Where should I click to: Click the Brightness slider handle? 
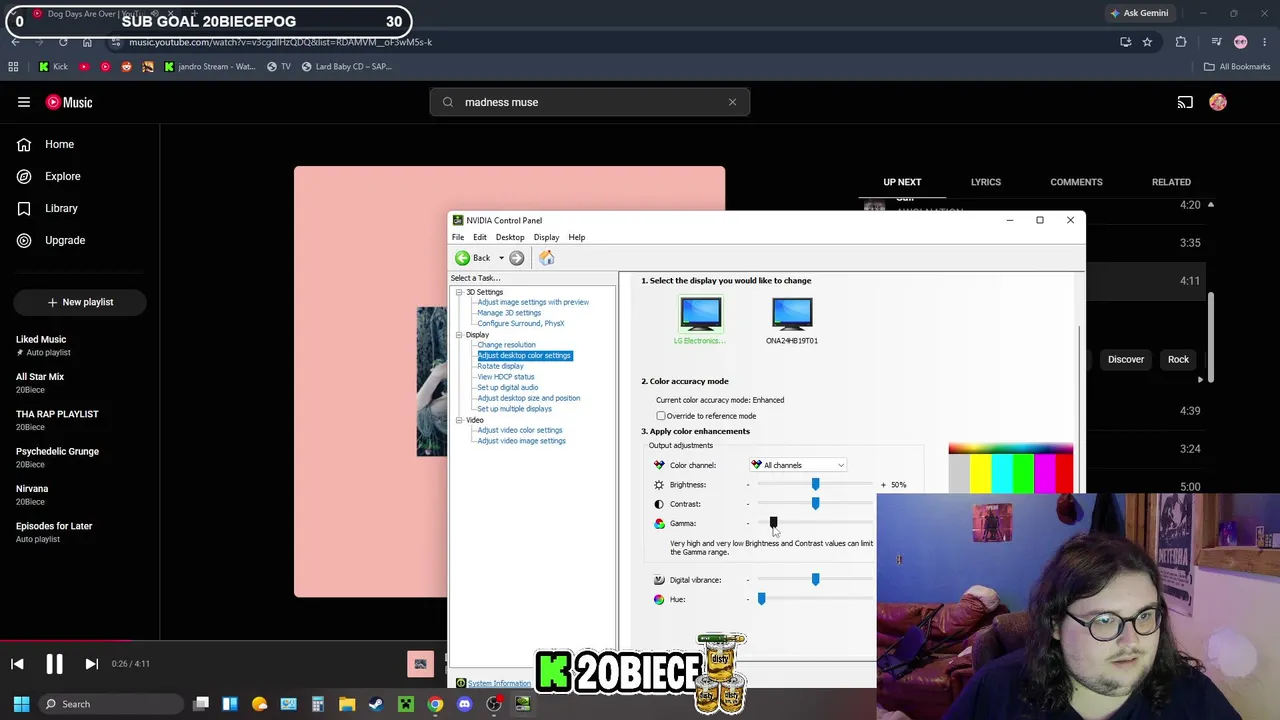pos(815,484)
